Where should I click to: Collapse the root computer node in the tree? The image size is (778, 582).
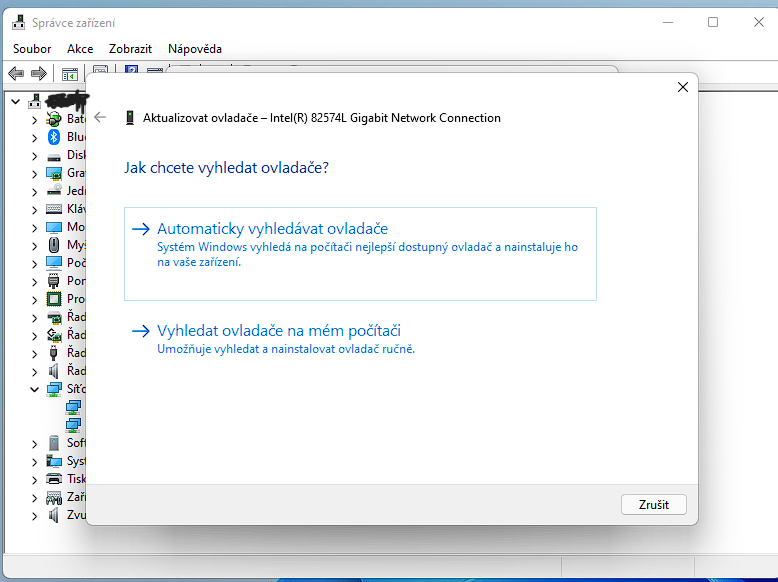pyautogui.click(x=15, y=101)
